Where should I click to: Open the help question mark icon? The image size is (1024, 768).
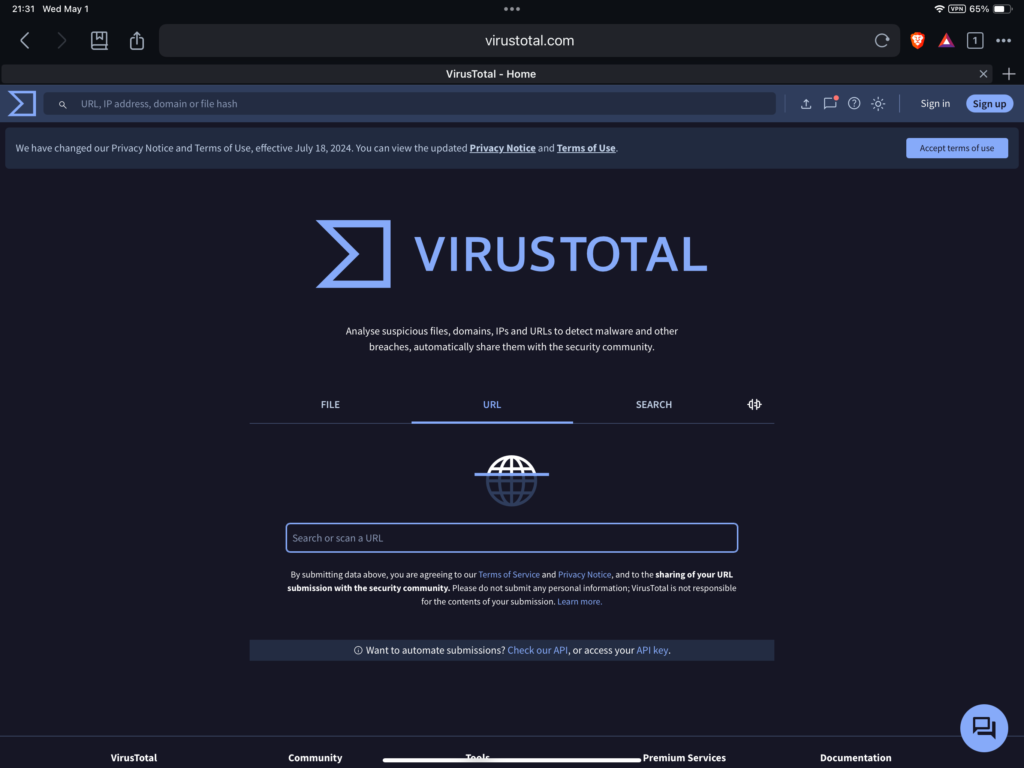click(x=854, y=103)
